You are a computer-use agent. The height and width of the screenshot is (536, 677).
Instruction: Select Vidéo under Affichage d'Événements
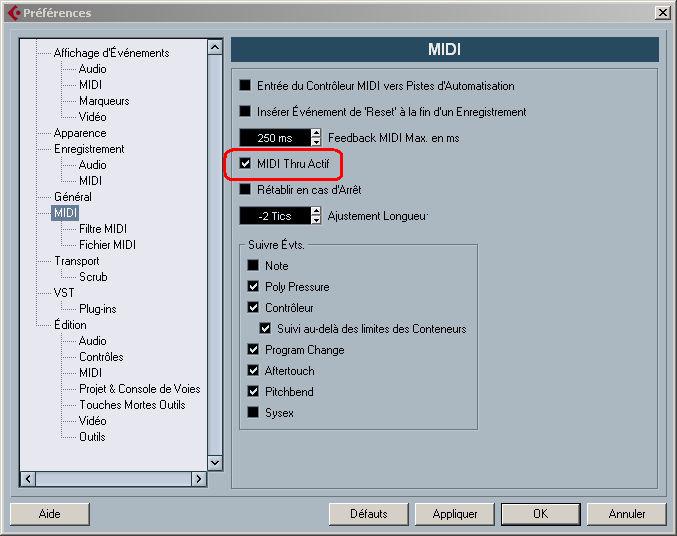[x=92, y=117]
